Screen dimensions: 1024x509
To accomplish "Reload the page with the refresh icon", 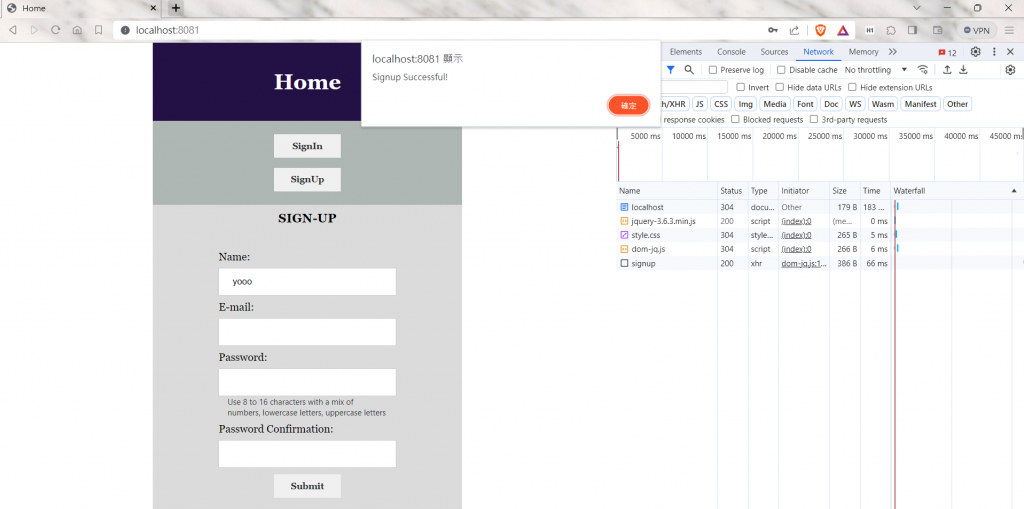I will click(56, 30).
